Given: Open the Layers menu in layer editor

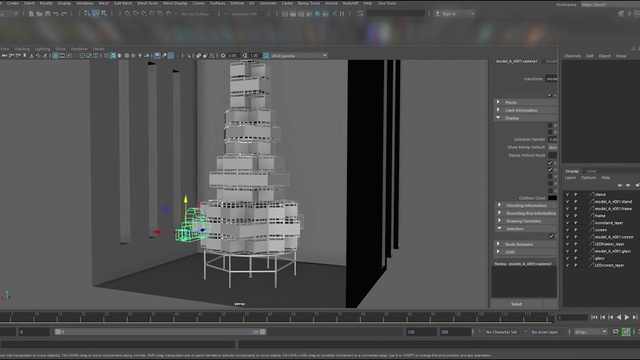Looking at the screenshot, I should [x=570, y=178].
